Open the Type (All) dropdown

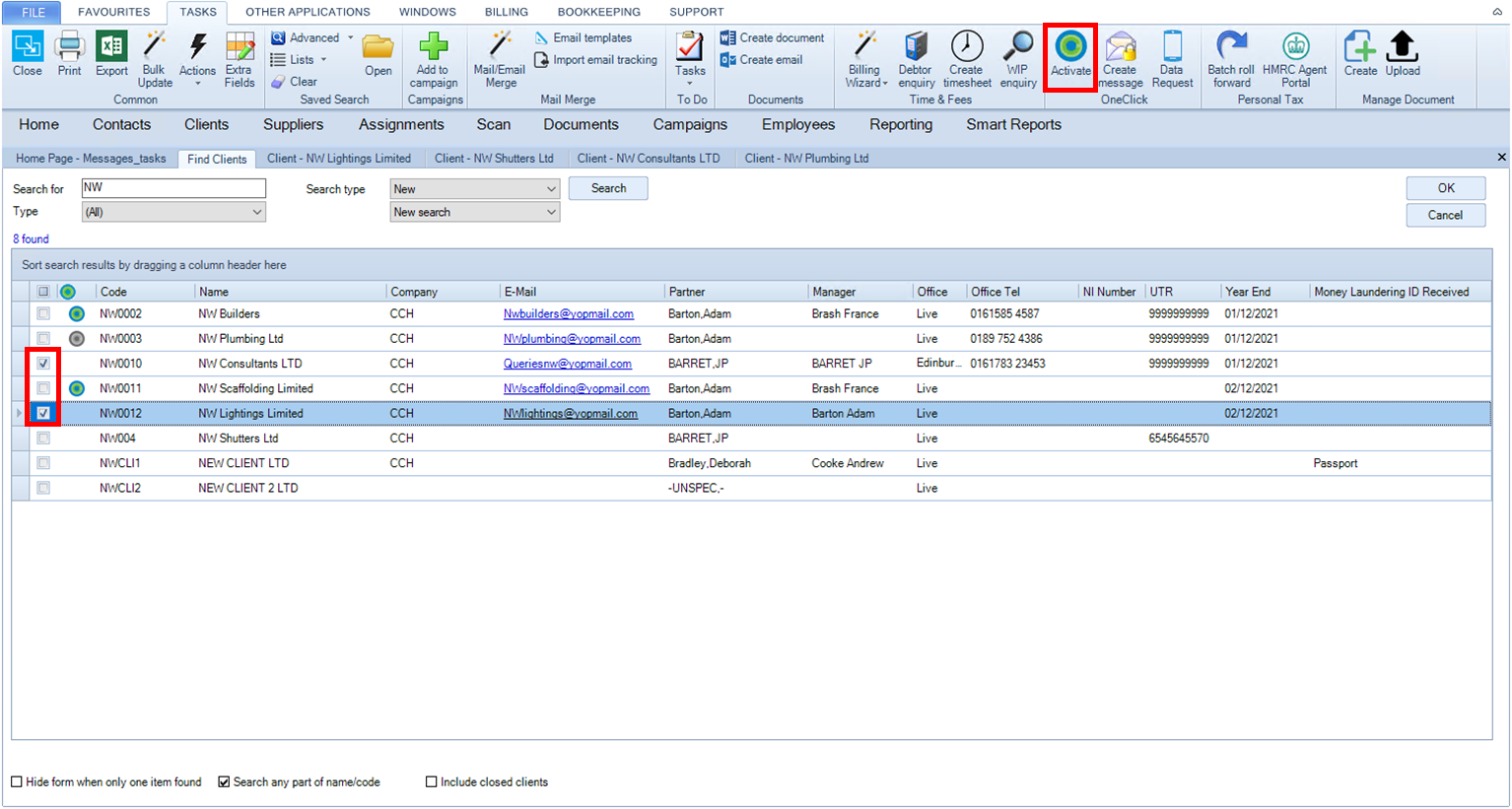[x=173, y=212]
